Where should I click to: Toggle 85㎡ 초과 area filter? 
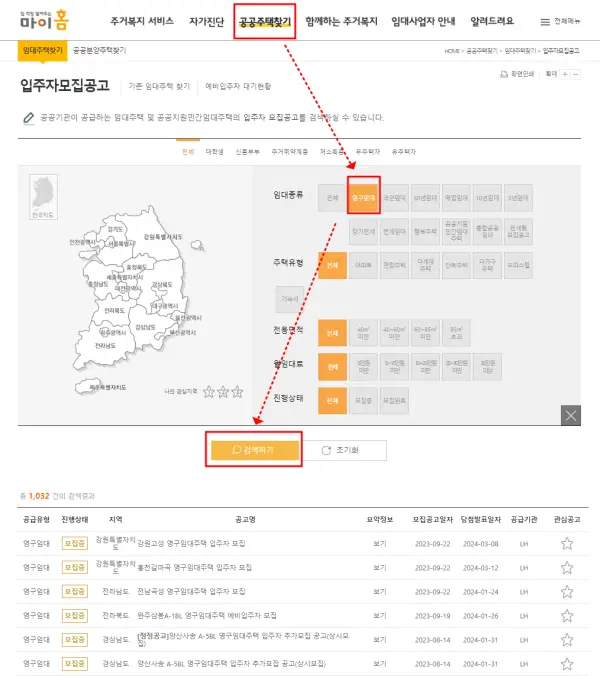tap(456, 333)
